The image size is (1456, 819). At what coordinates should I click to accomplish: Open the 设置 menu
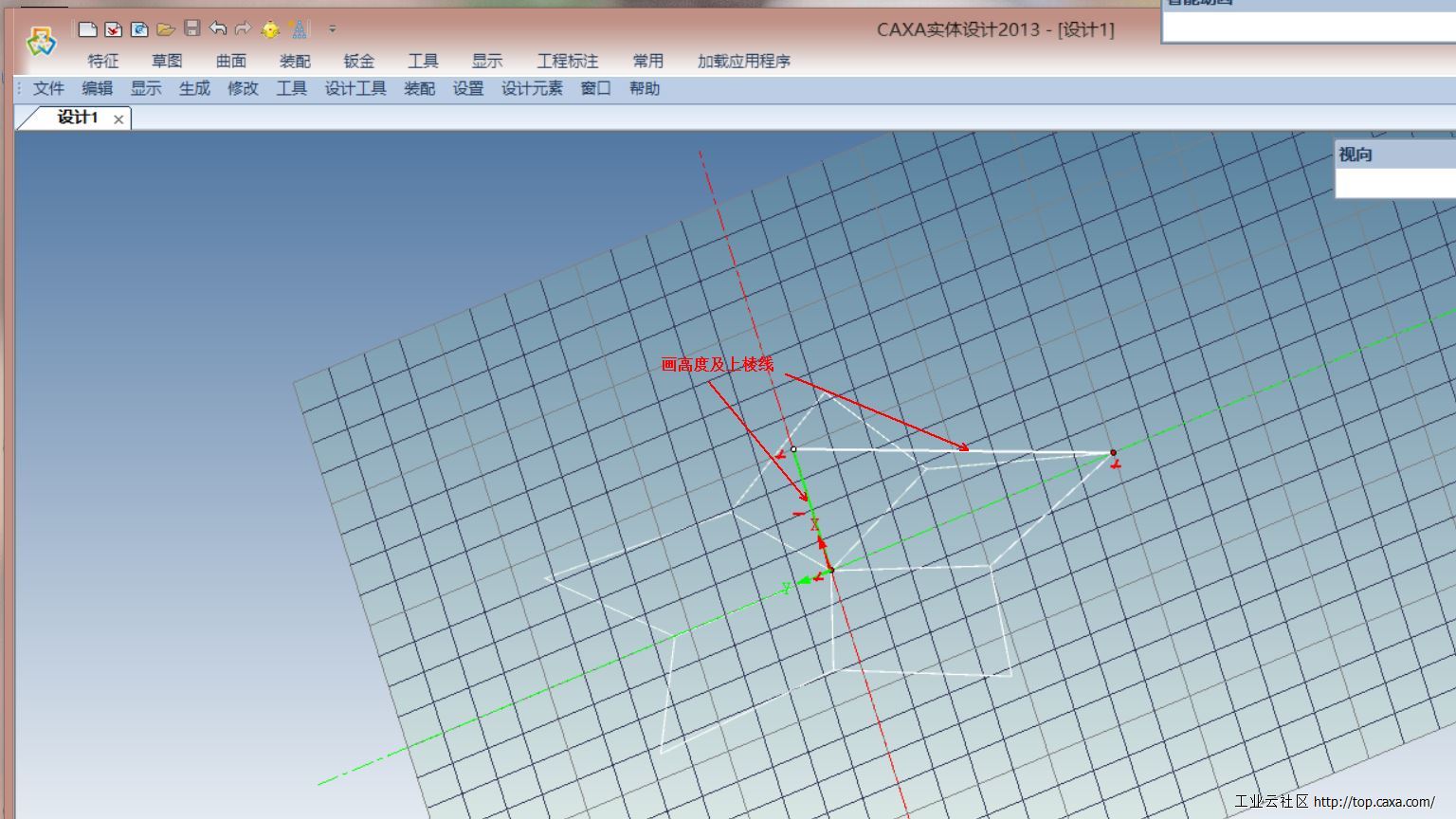coord(468,88)
